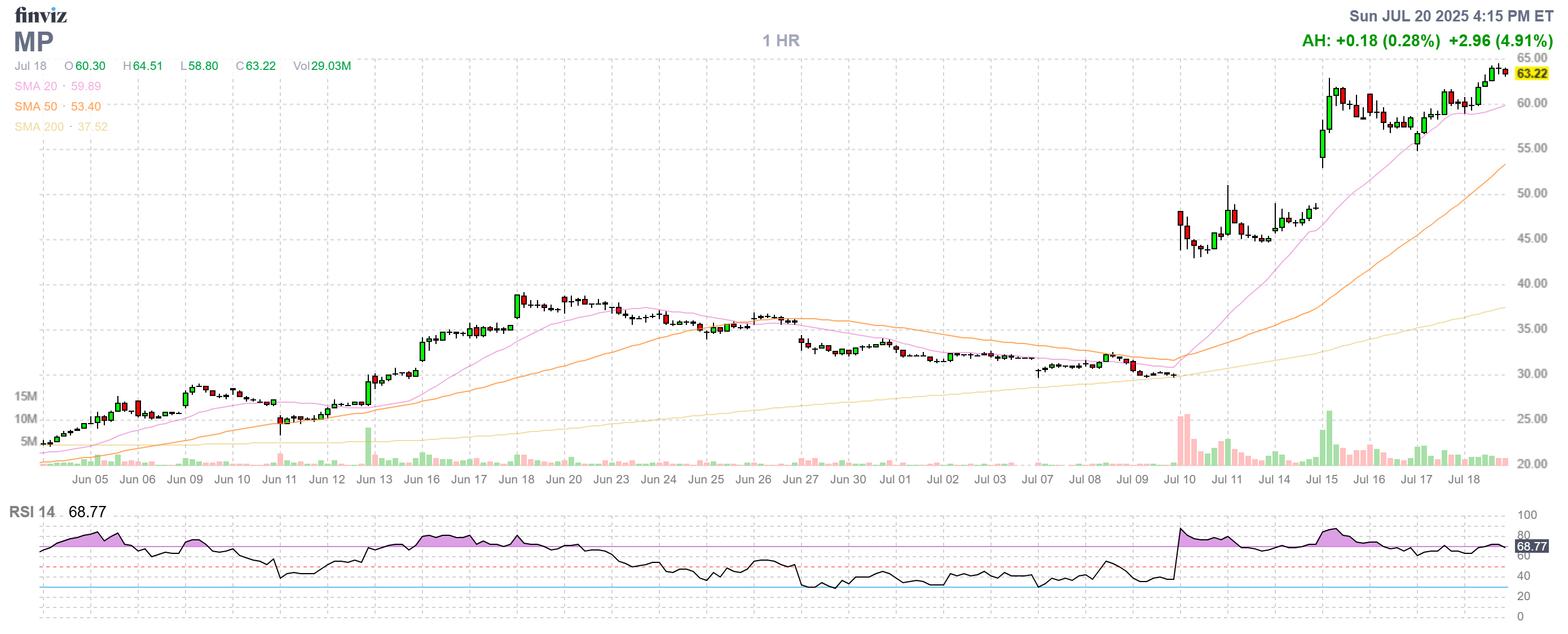The height and width of the screenshot is (634, 1568).
Task: Select the SMA 200 legend label
Action: point(39,126)
